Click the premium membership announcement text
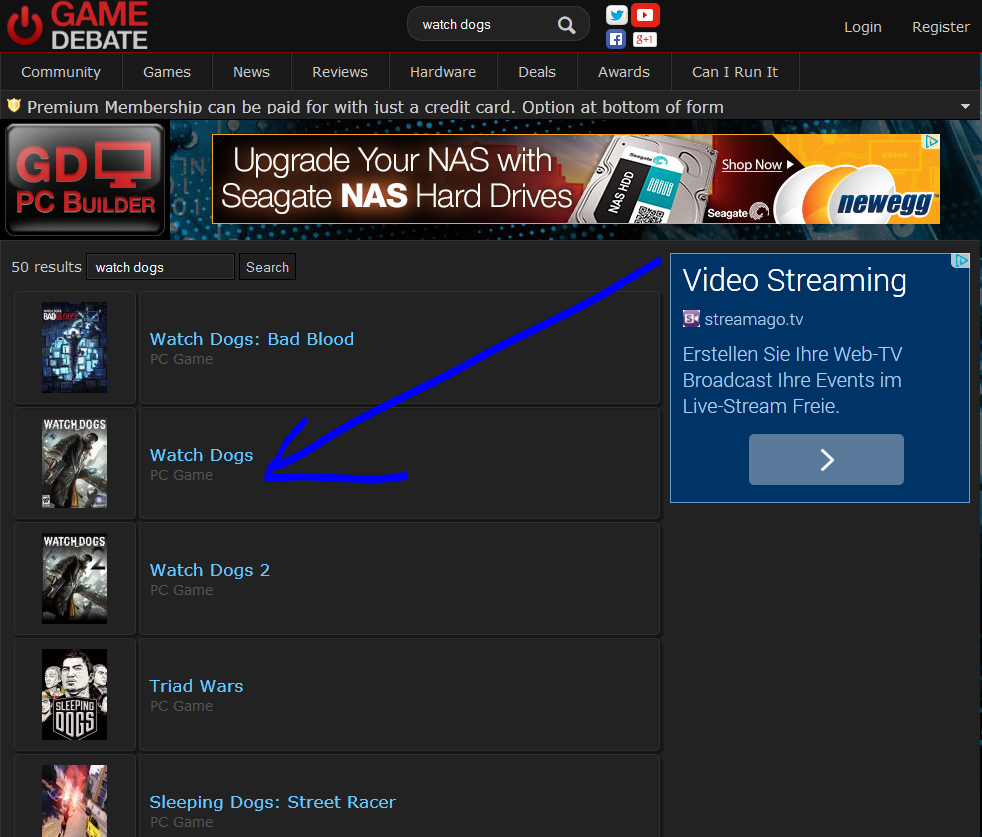This screenshot has height=837, width=982. 375,107
